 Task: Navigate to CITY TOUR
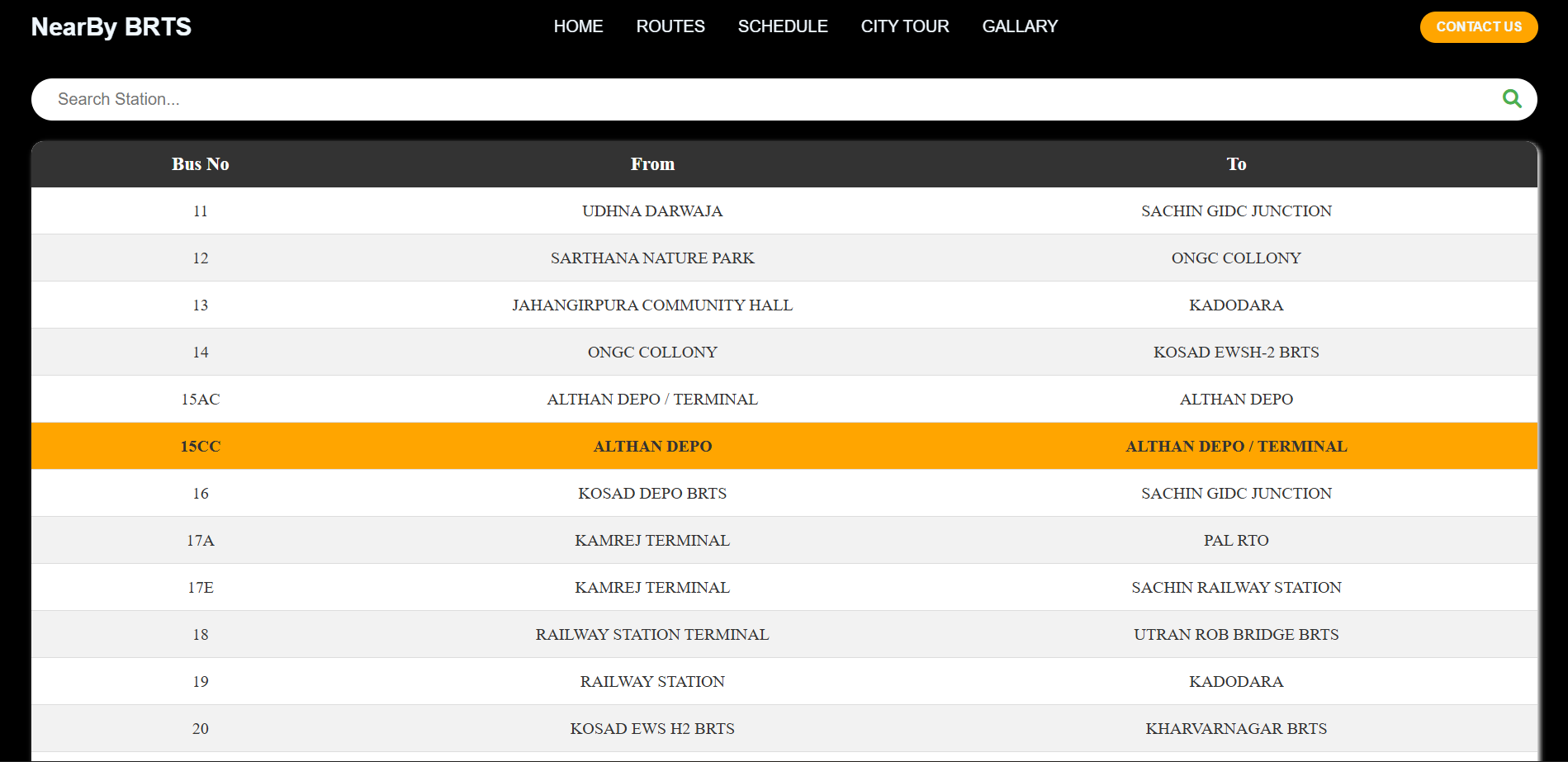coord(904,26)
